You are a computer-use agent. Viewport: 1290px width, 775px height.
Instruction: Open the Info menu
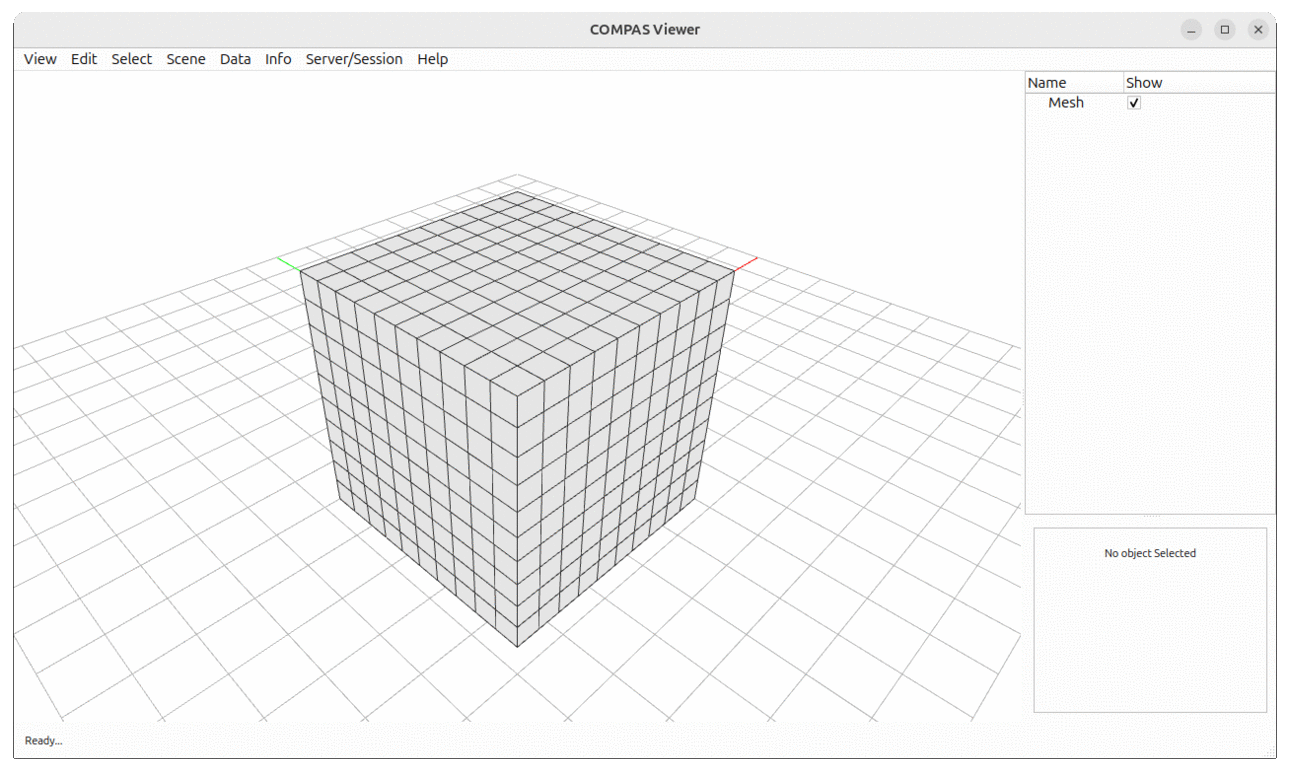coord(277,59)
